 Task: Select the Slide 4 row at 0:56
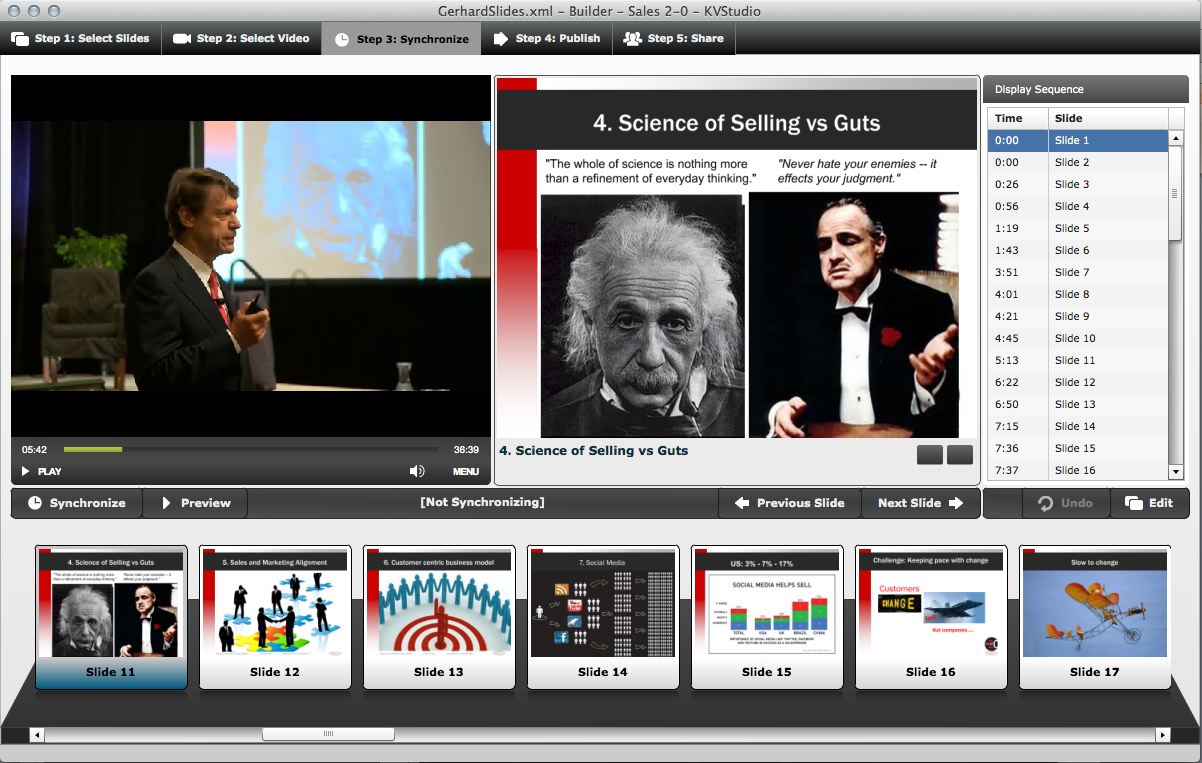1077,206
